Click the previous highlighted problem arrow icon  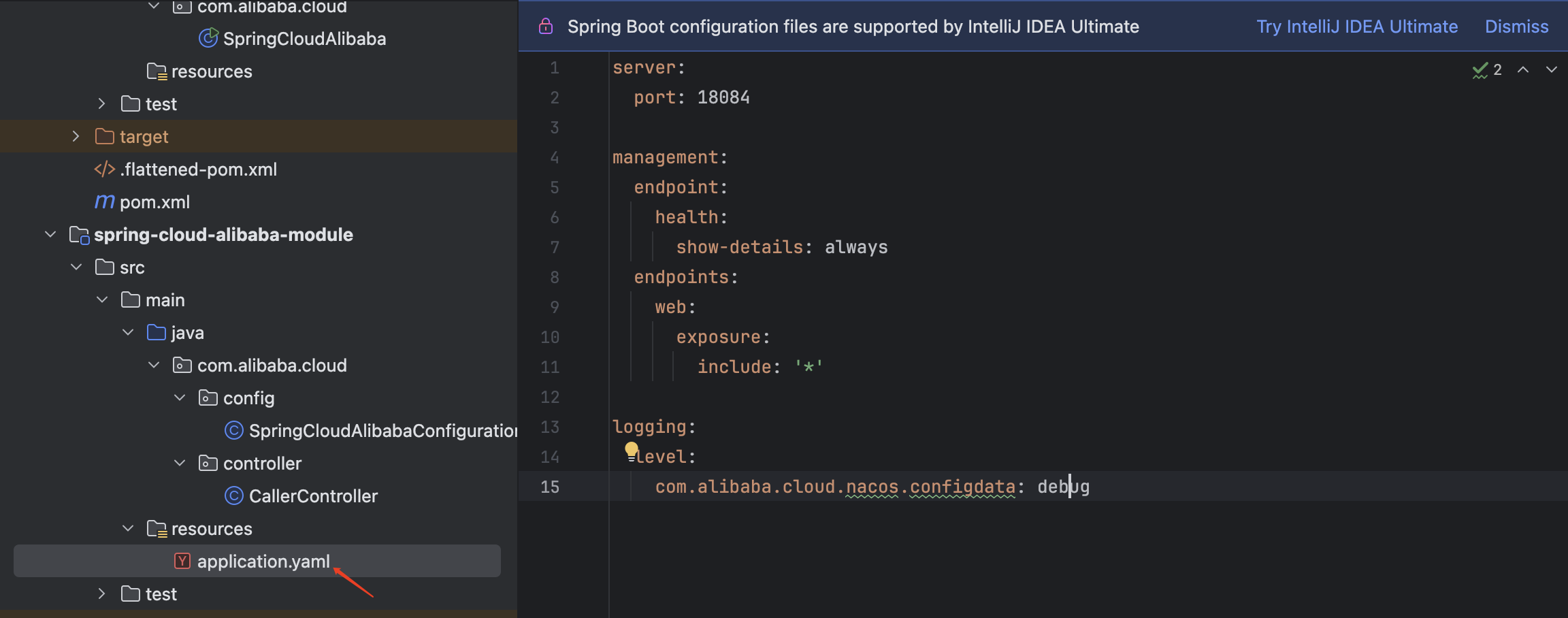(x=1523, y=69)
